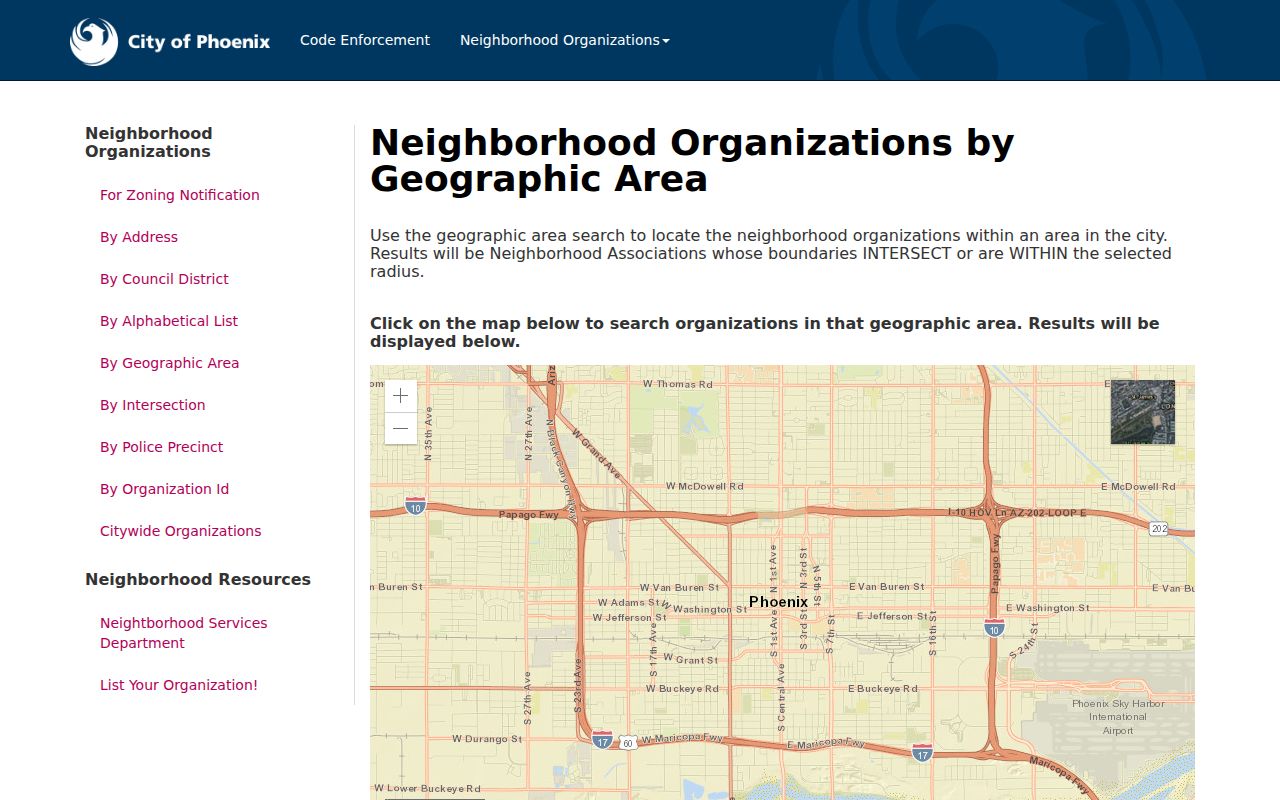Switch basemap using the satellite thumbnail
The height and width of the screenshot is (800, 1280).
point(1143,412)
